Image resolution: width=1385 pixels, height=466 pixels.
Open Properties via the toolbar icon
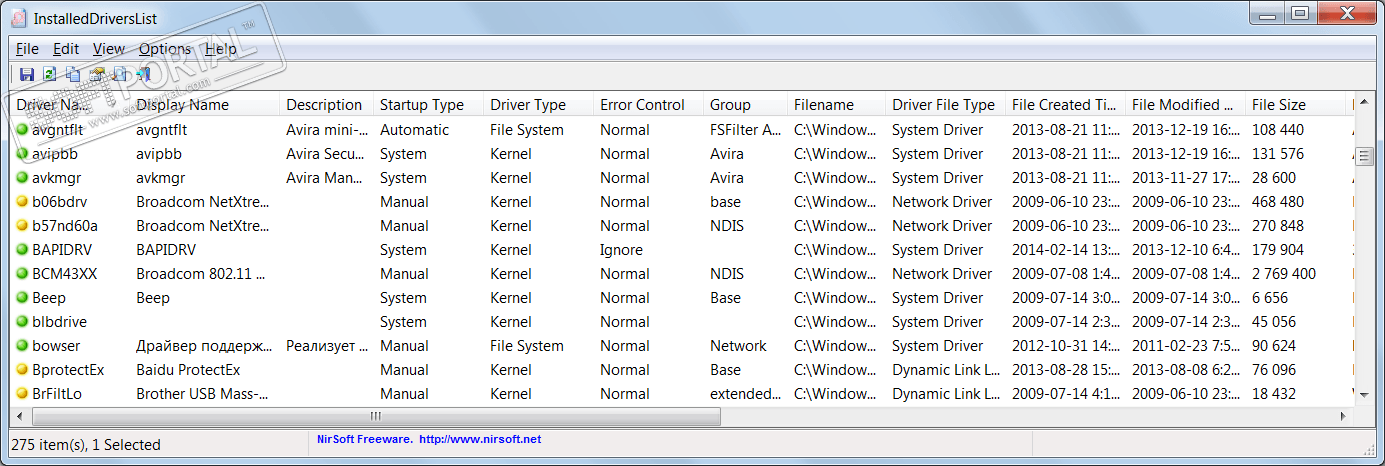(x=97, y=74)
